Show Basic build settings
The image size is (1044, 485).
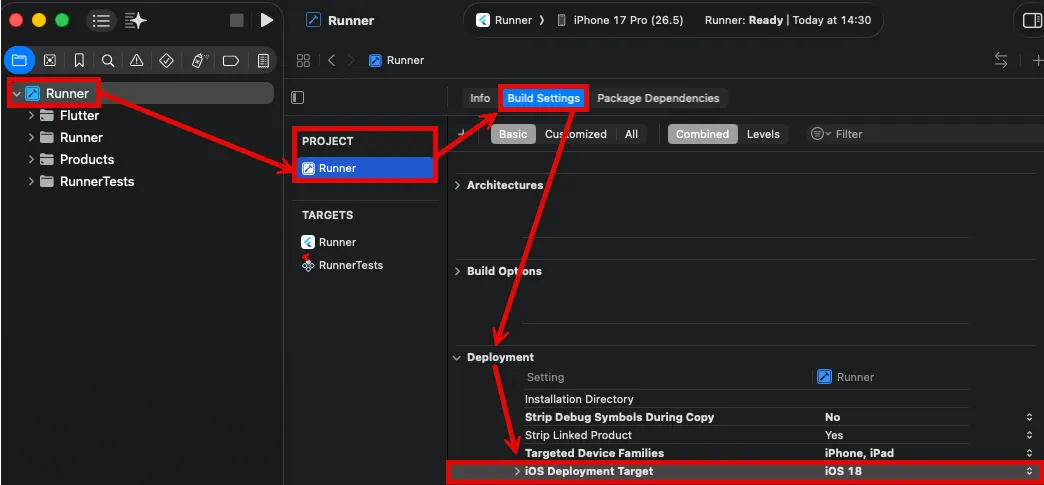(x=513, y=134)
